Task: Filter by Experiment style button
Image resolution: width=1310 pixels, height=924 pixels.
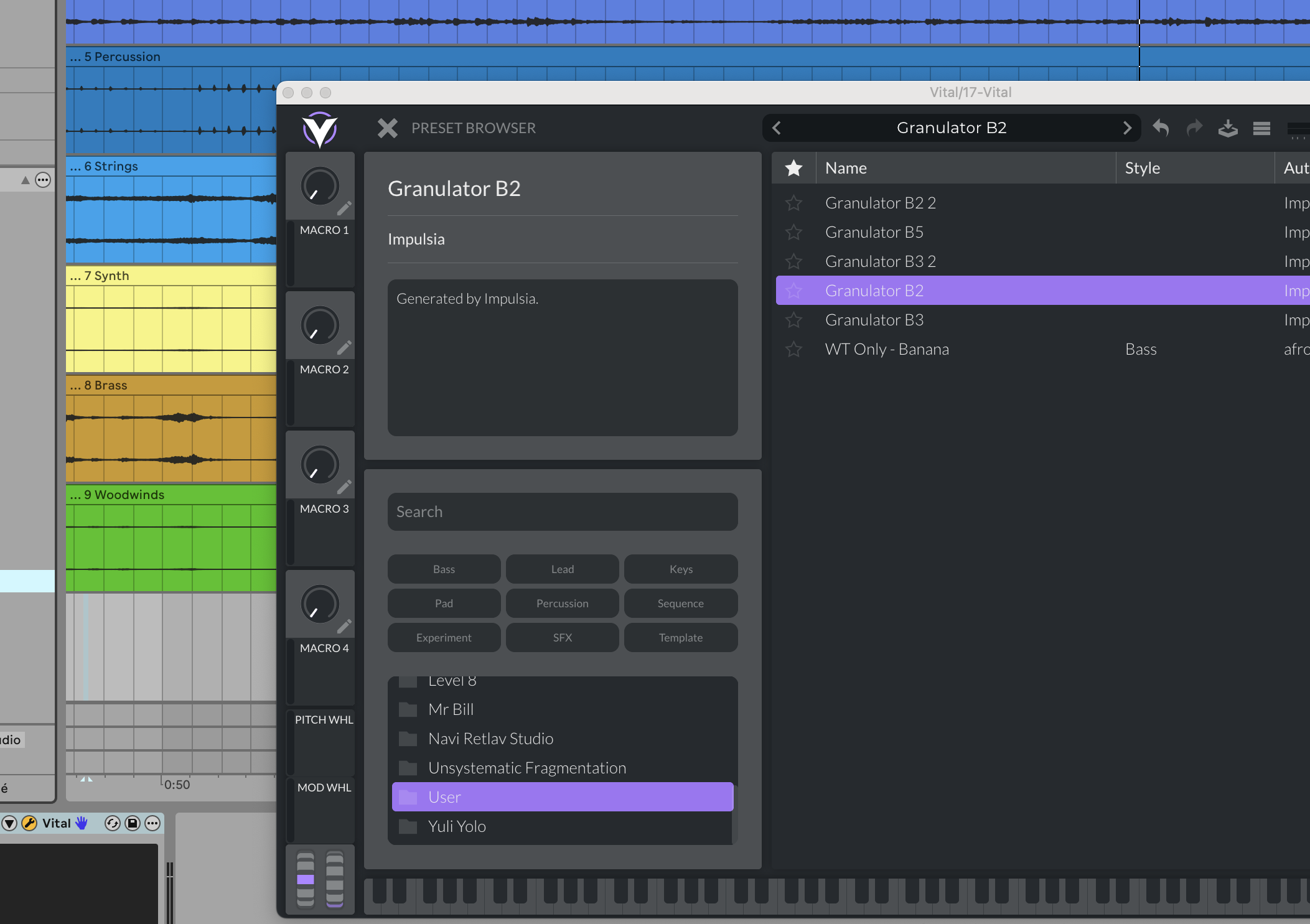Action: coord(444,637)
